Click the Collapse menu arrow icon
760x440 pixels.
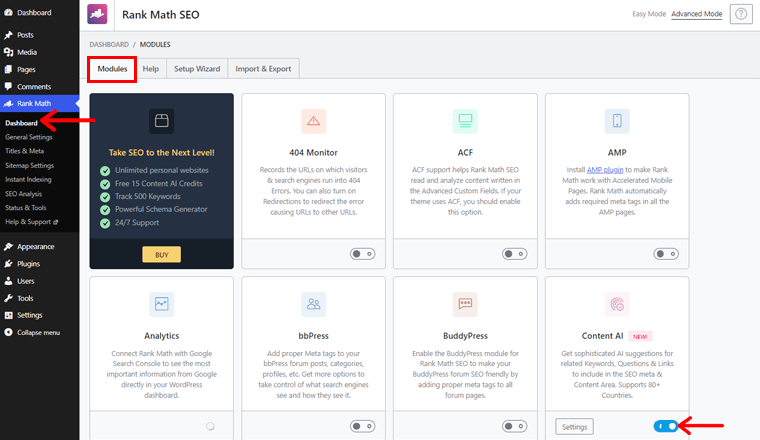point(8,332)
